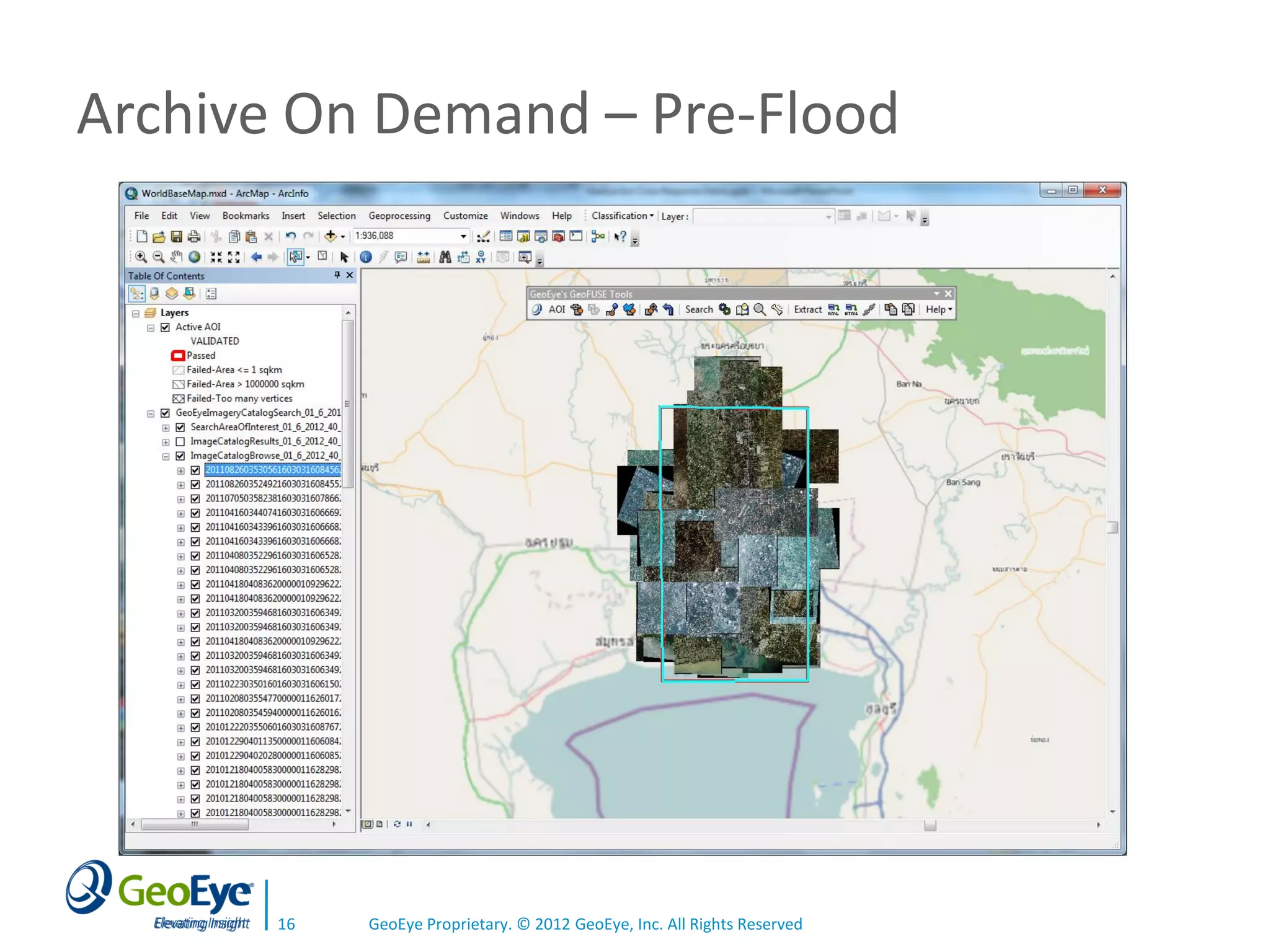Uncheck the Active AOI layer checkbox
Viewport: 1270px width, 952px height.
pos(166,327)
